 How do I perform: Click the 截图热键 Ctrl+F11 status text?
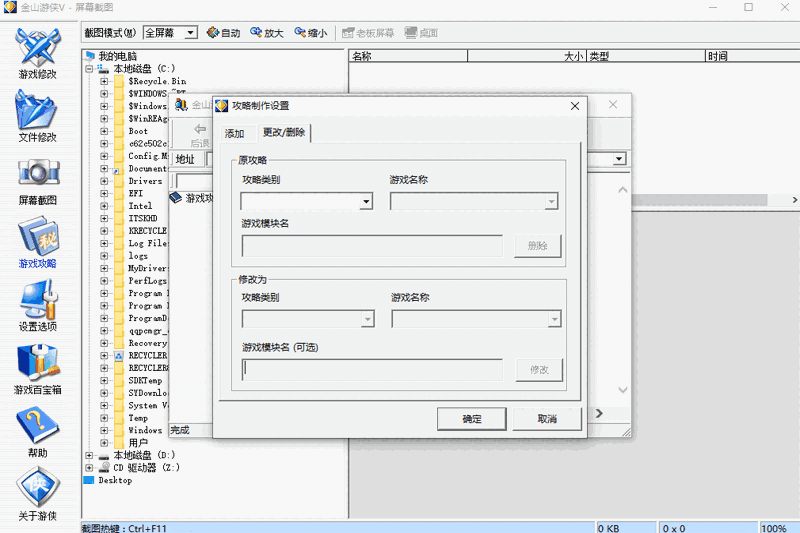click(x=124, y=528)
